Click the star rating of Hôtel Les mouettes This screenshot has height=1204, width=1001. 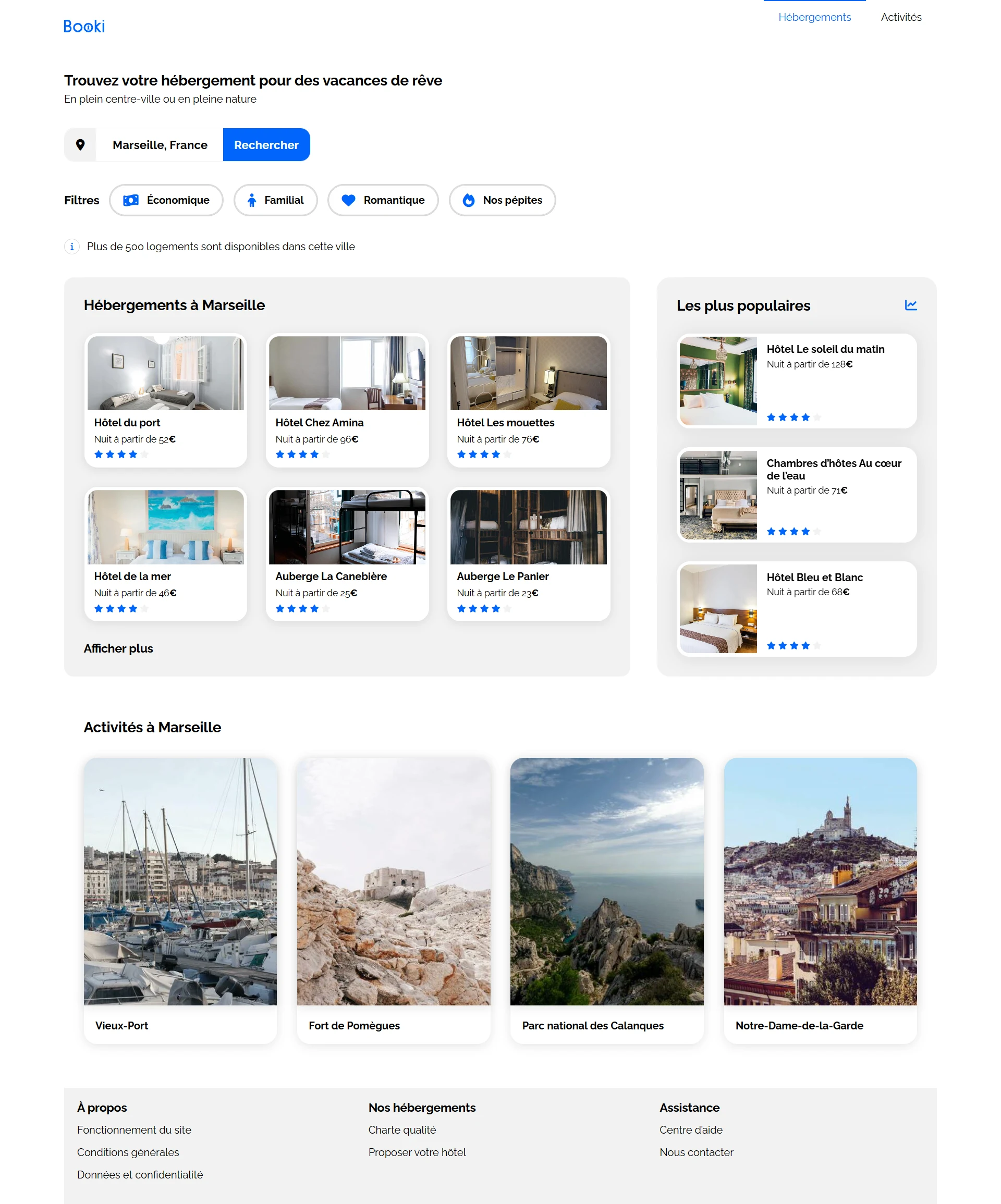[x=484, y=454]
